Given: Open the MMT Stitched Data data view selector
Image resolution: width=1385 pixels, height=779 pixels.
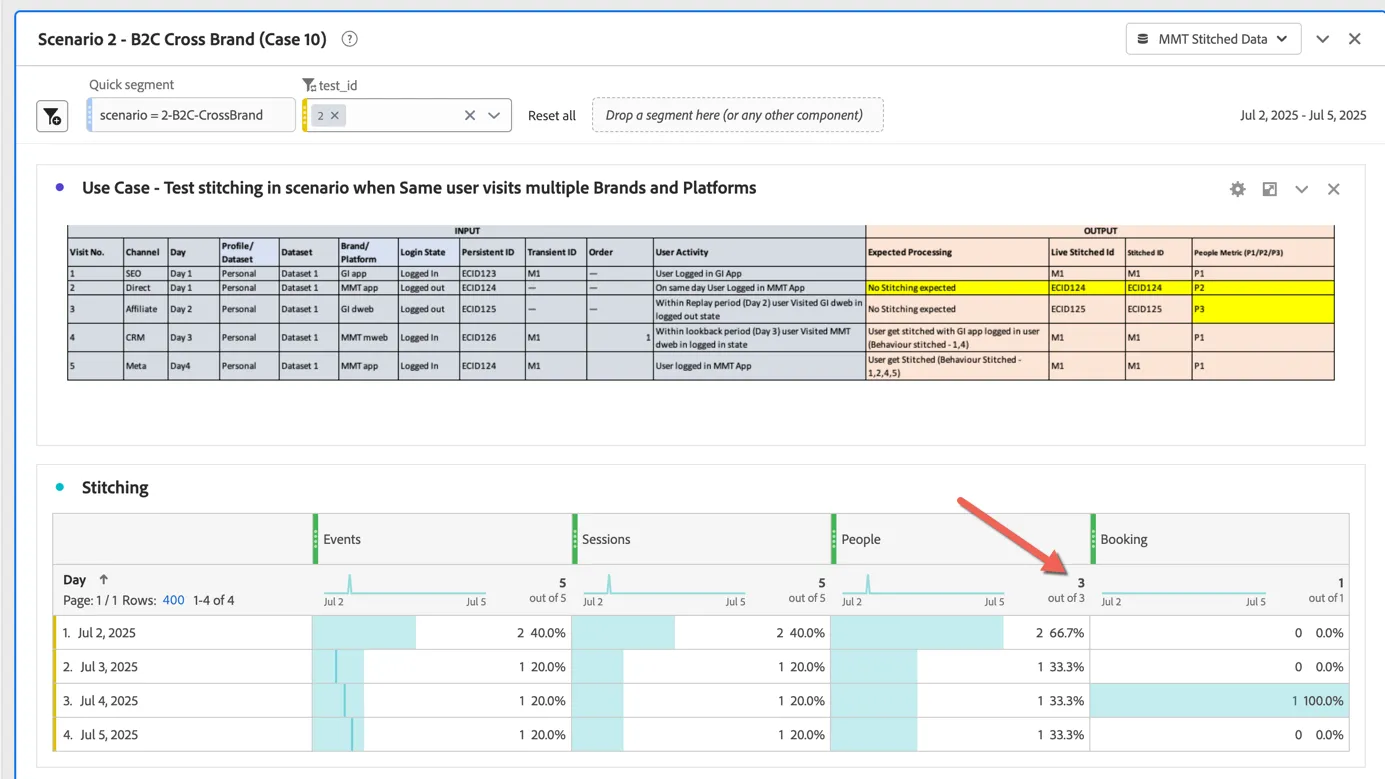Looking at the screenshot, I should 1213,39.
